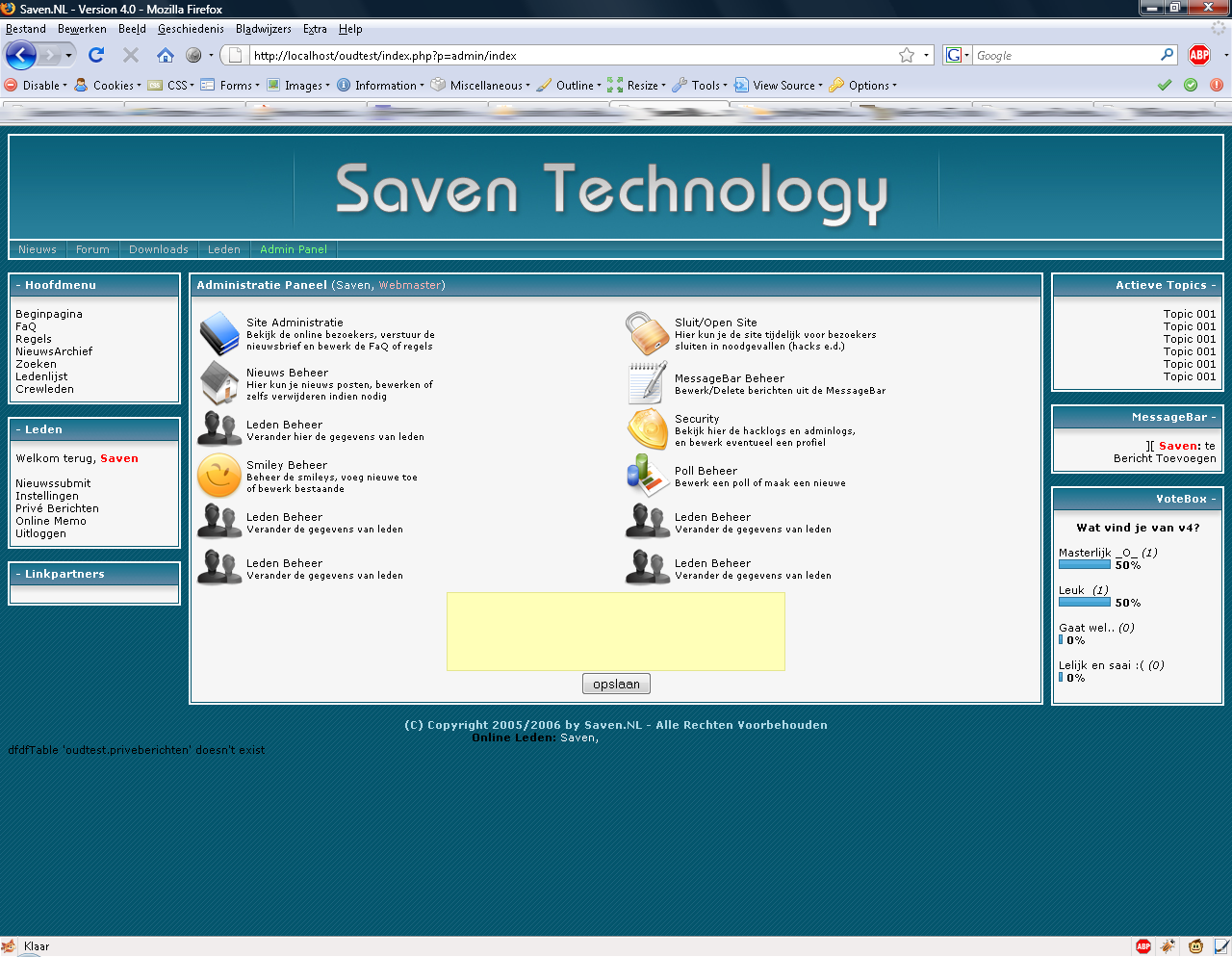Open the View Source toolbar dropdown
This screenshot has height=957, width=1232.
tap(779, 85)
